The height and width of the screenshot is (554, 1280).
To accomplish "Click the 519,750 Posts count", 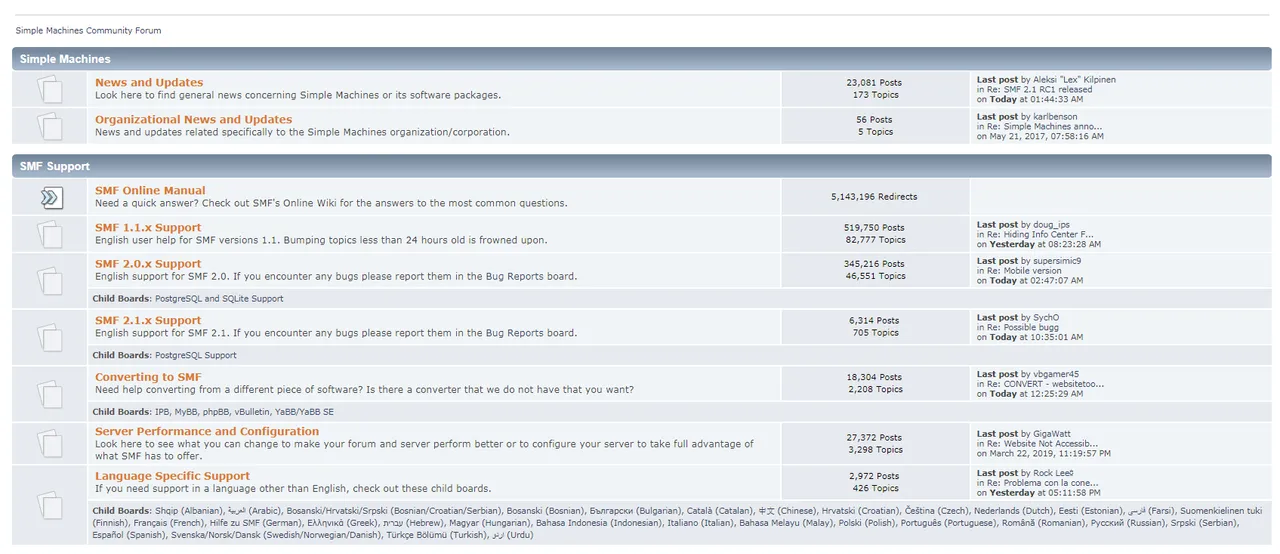I will (x=874, y=228).
